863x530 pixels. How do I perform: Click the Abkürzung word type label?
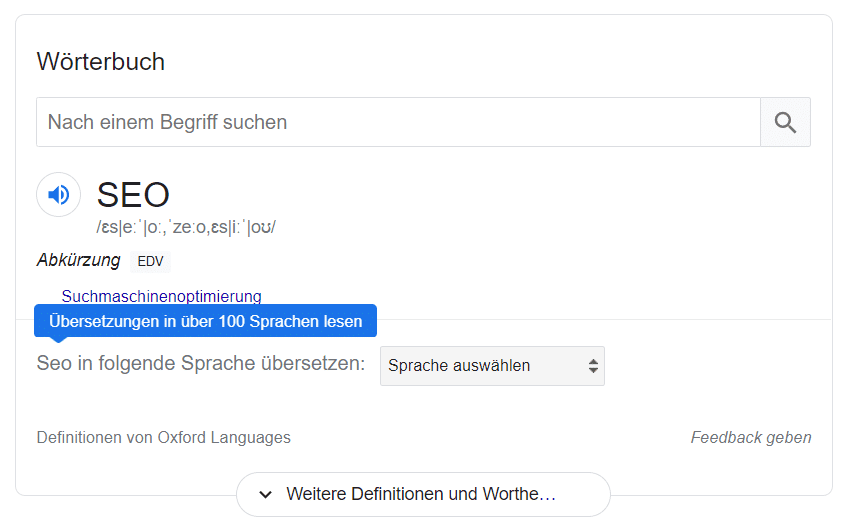click(x=78, y=260)
